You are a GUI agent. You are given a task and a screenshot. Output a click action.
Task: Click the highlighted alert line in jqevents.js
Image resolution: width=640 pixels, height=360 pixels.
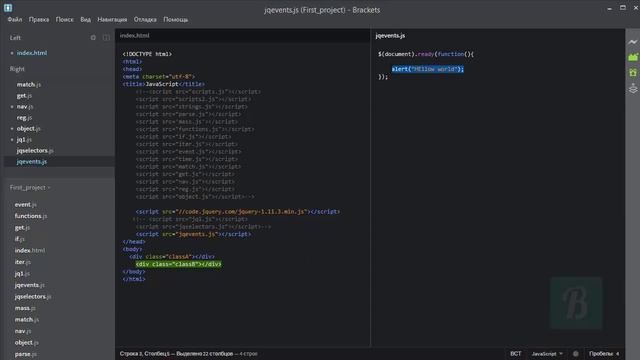click(x=428, y=69)
